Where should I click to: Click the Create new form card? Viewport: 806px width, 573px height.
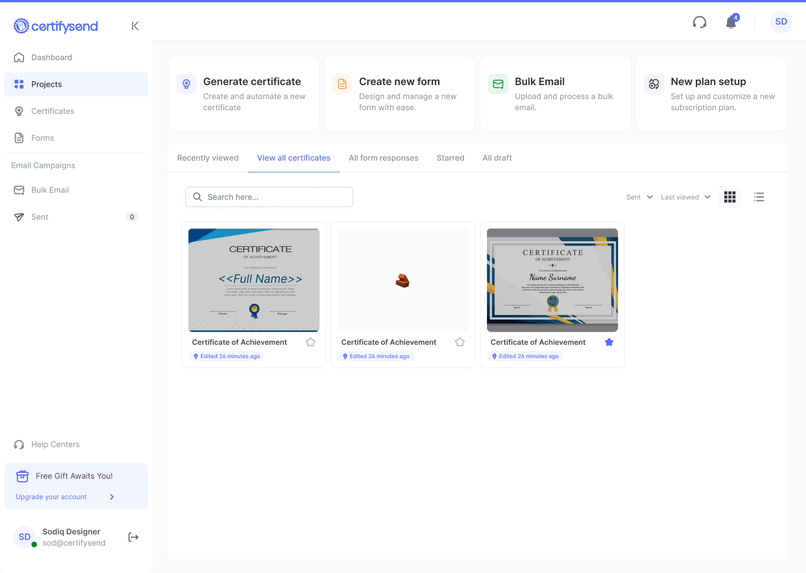coord(399,94)
